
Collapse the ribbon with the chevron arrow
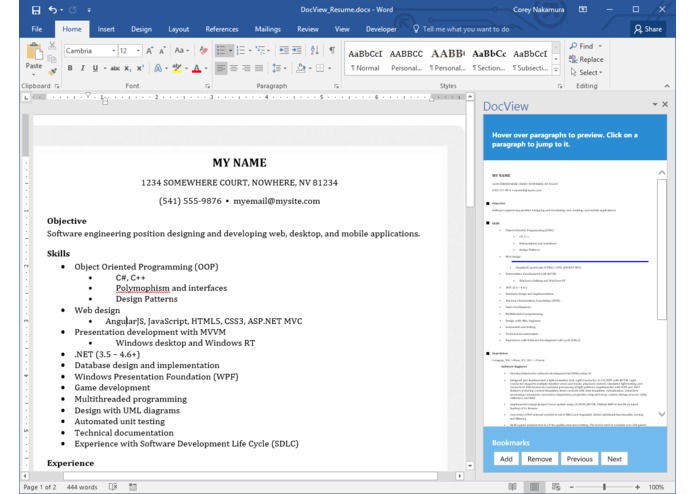coord(667,86)
